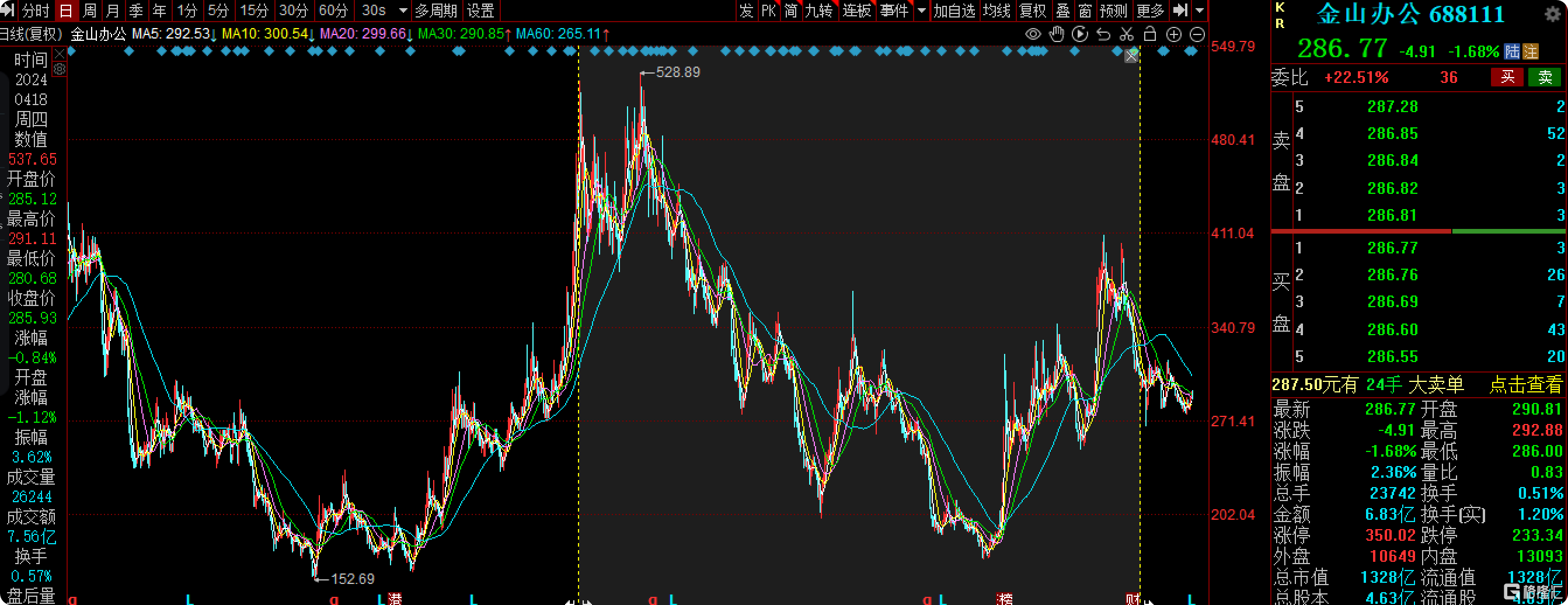This screenshot has height=605, width=1568.
Task: Click the orange 注 badge
Action: 1530,51
